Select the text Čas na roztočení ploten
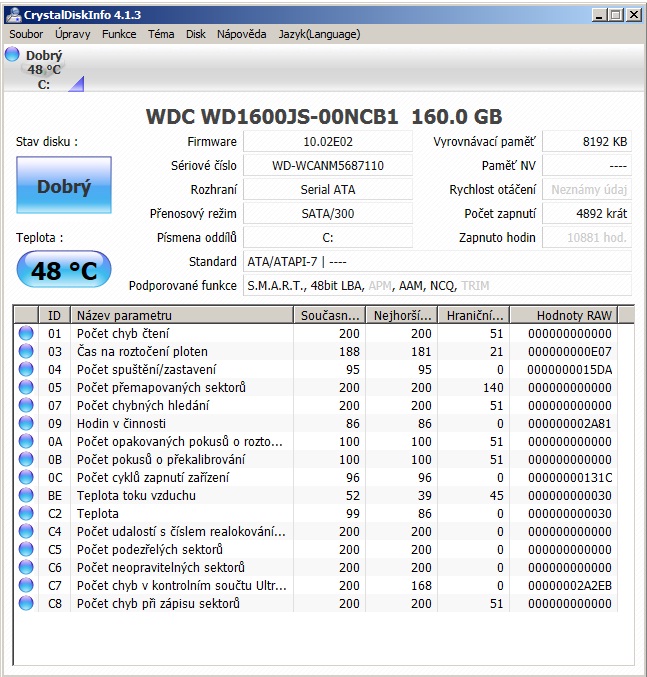Viewport: 647px width, 677px height. [x=142, y=351]
